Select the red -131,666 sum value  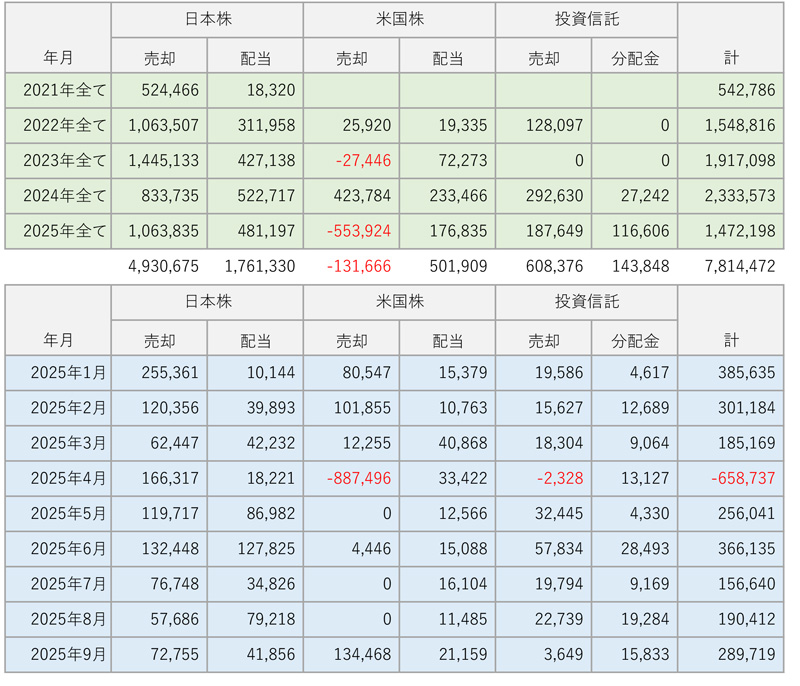[359, 266]
